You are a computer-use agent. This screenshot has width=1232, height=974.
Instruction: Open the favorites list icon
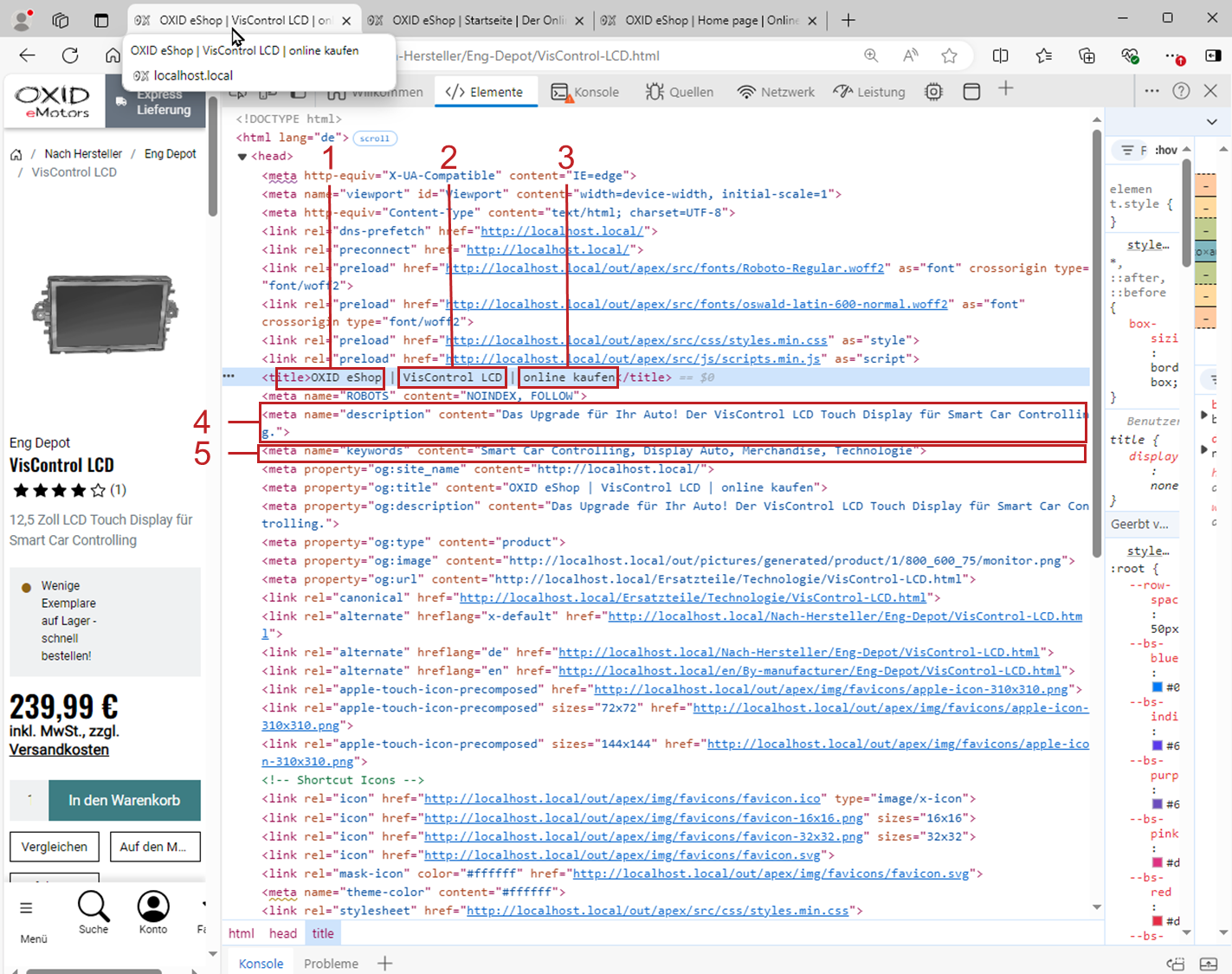[1043, 55]
